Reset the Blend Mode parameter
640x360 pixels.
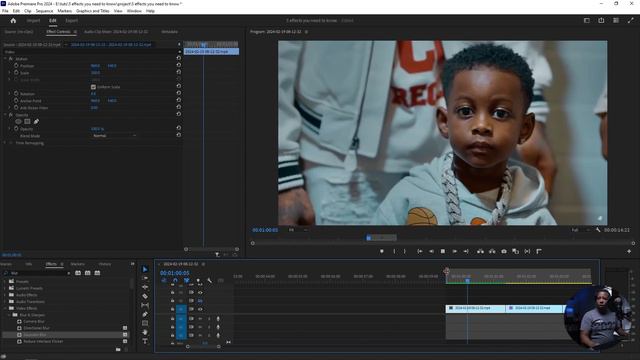pyautogui.click(x=178, y=135)
